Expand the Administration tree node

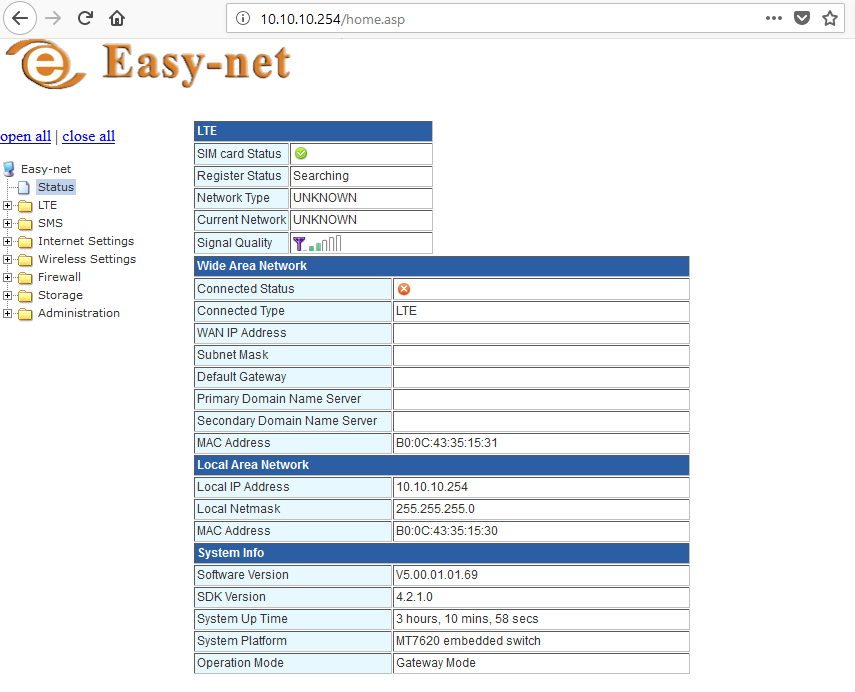click(x=7, y=314)
